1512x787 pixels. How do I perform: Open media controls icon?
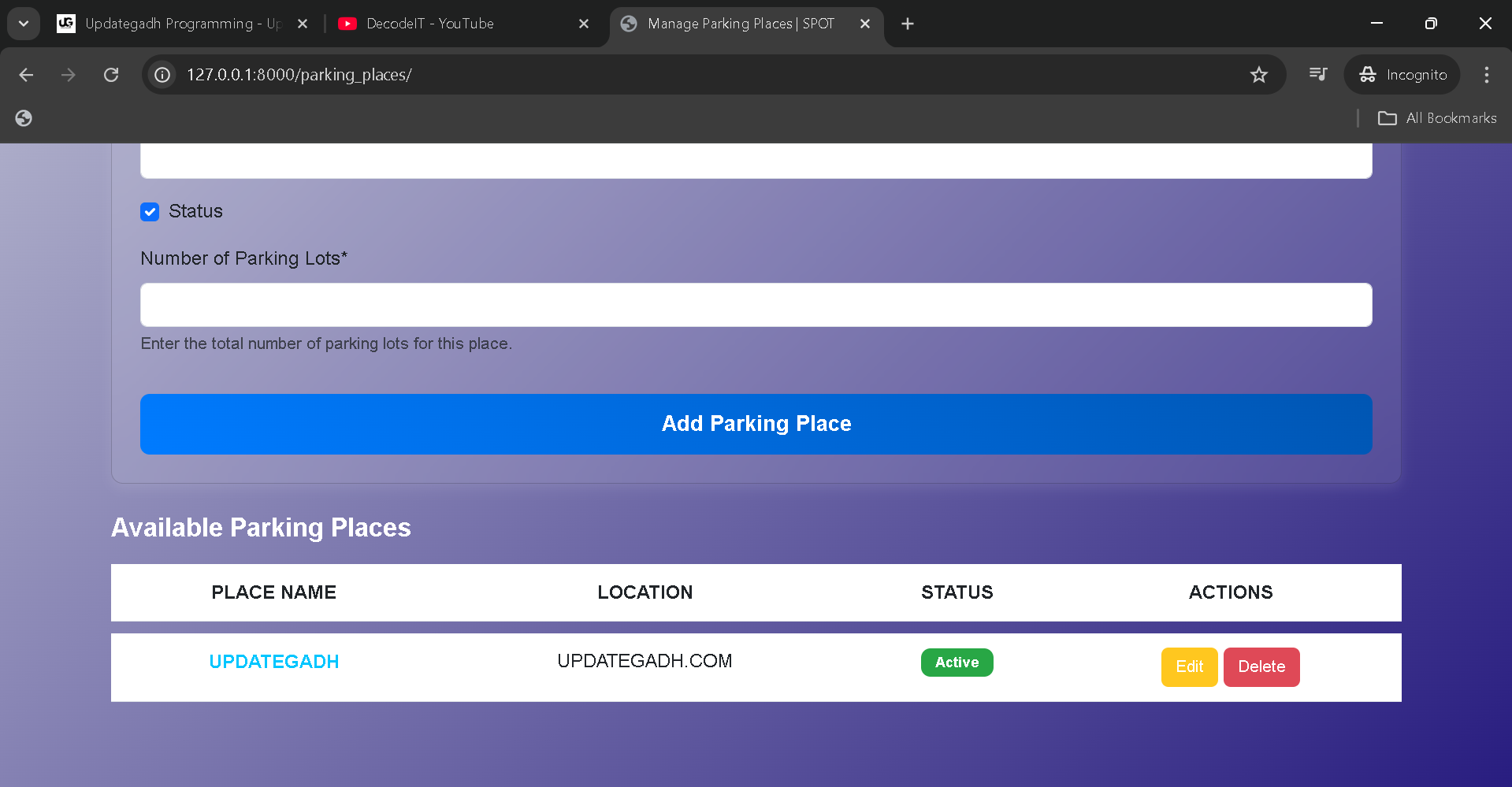[x=1318, y=74]
